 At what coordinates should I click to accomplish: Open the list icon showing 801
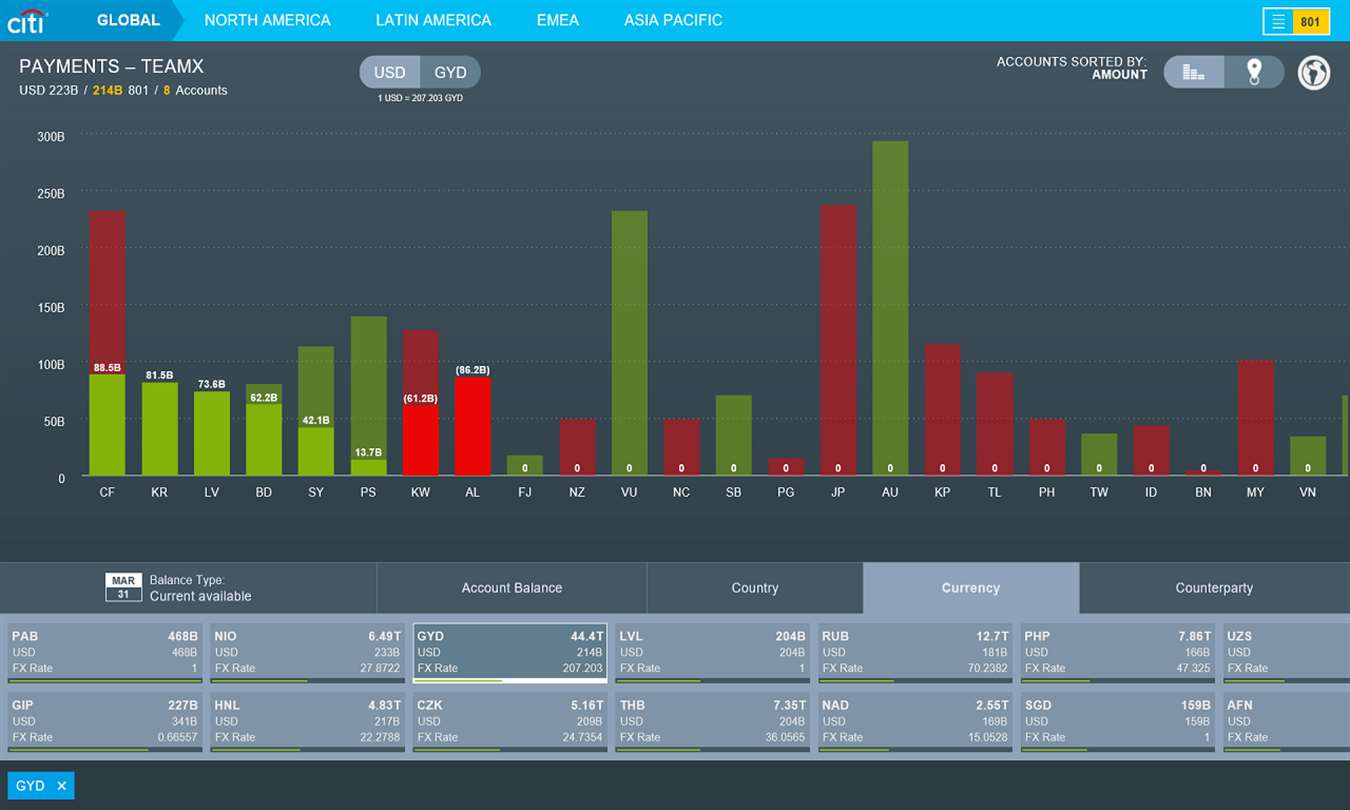1296,21
